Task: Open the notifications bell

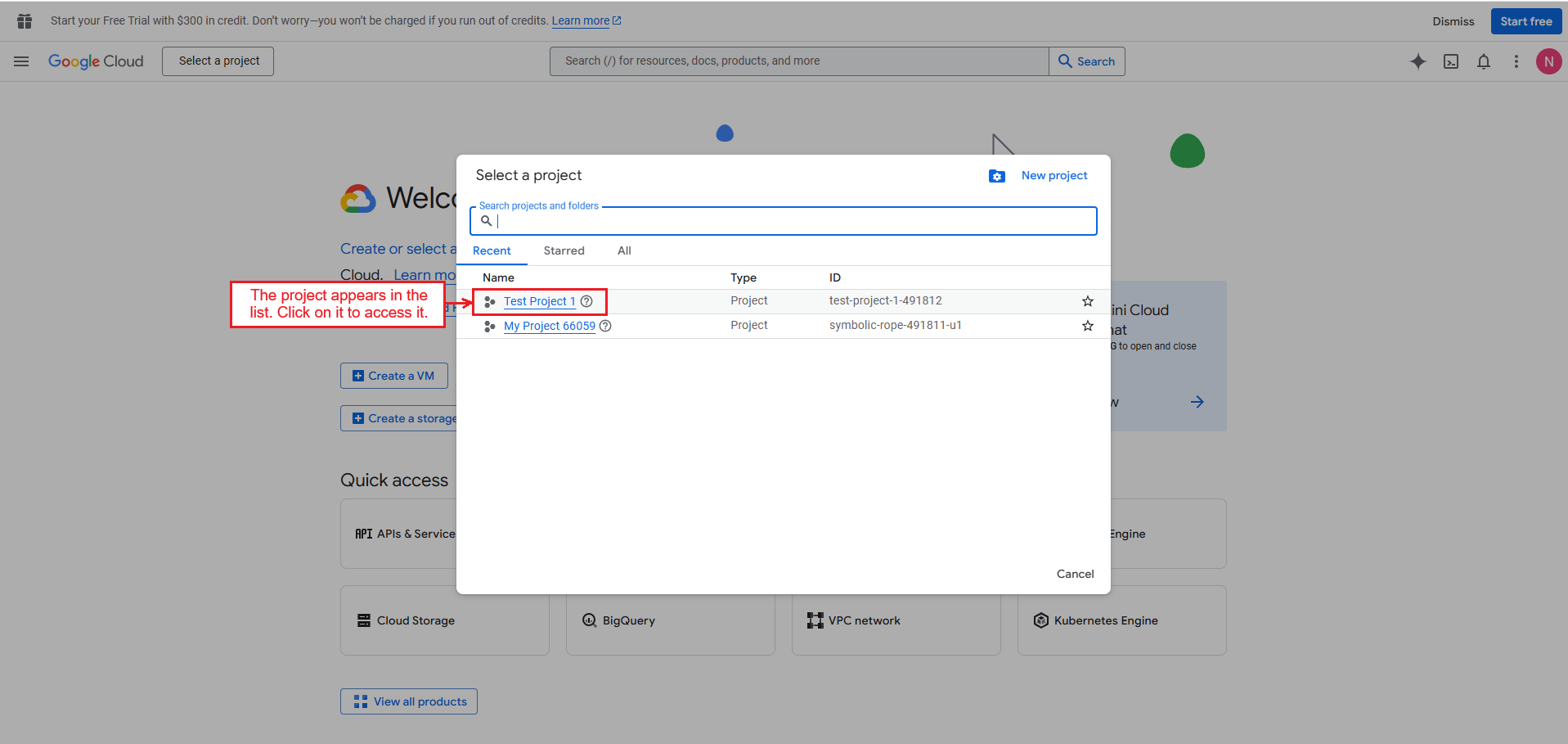Action: (1483, 61)
